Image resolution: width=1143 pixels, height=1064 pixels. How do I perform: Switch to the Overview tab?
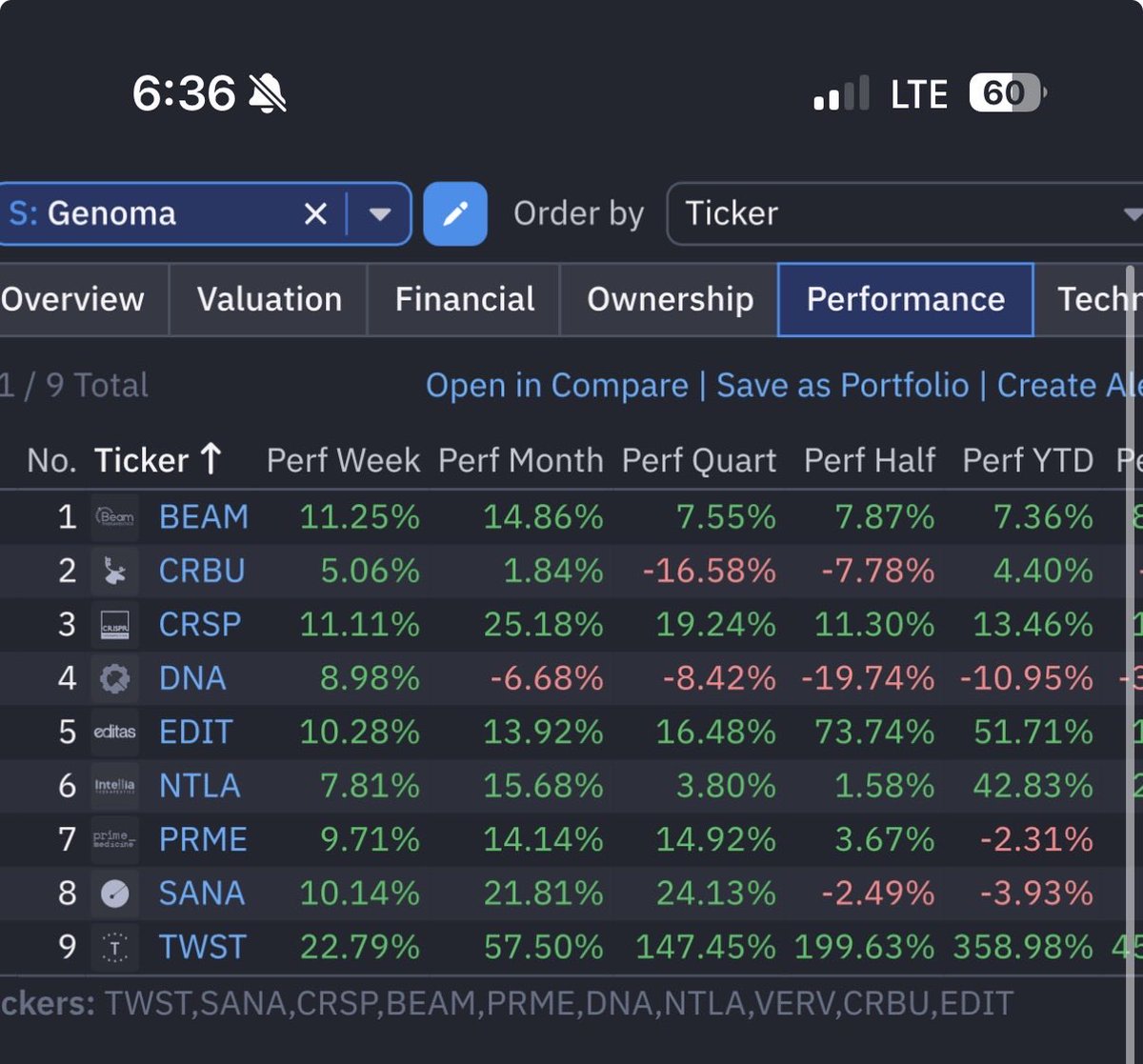[x=72, y=299]
